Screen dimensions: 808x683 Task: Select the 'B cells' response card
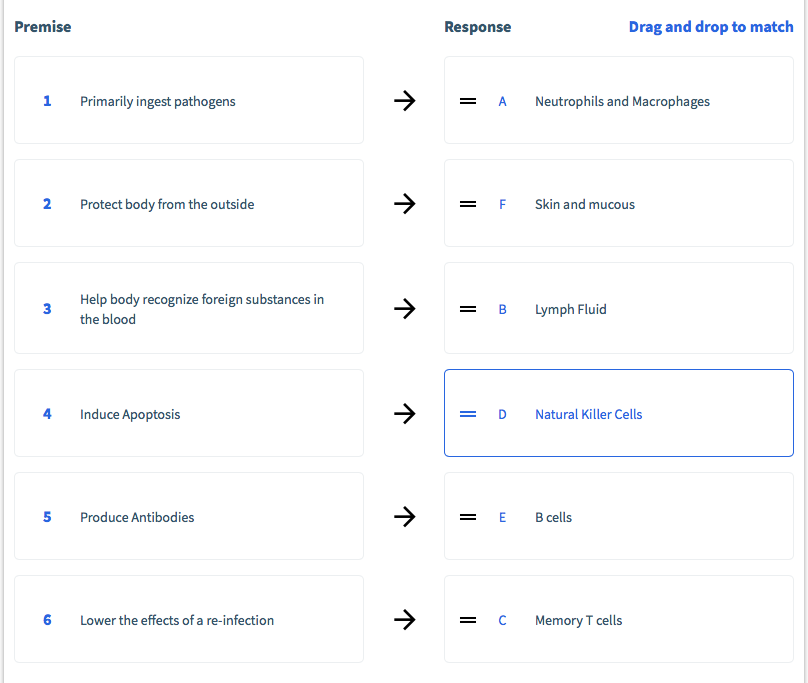tap(618, 516)
